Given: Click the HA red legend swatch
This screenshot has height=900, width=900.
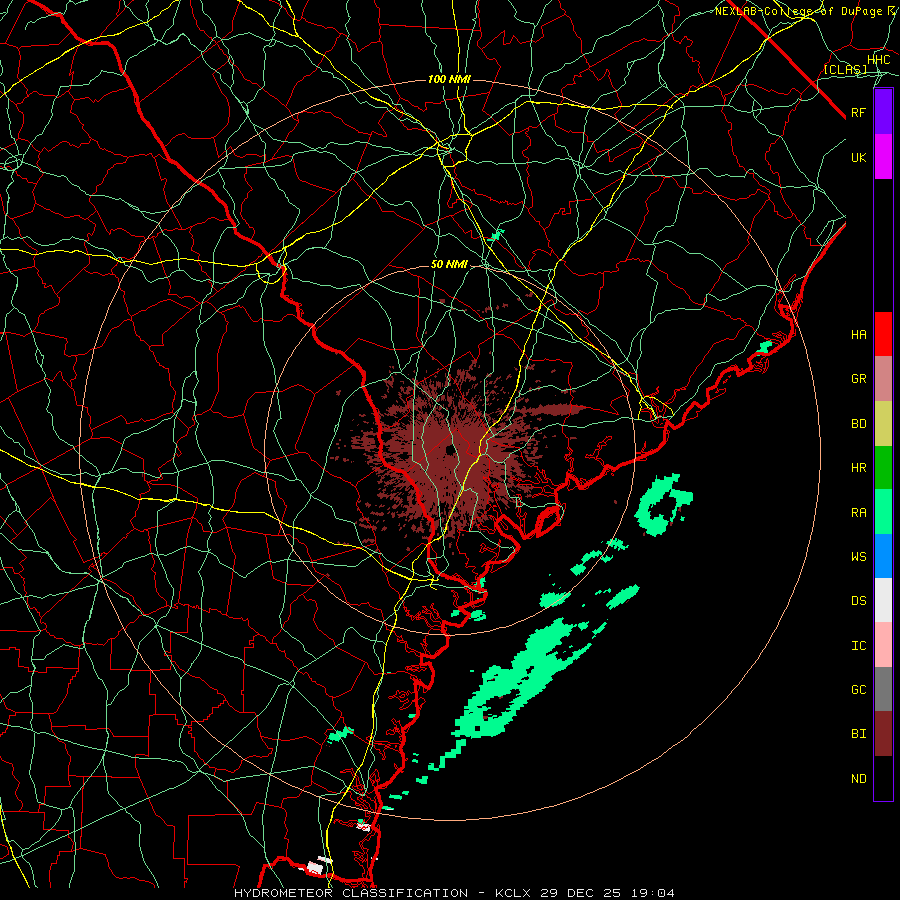Looking at the screenshot, I should click(883, 334).
